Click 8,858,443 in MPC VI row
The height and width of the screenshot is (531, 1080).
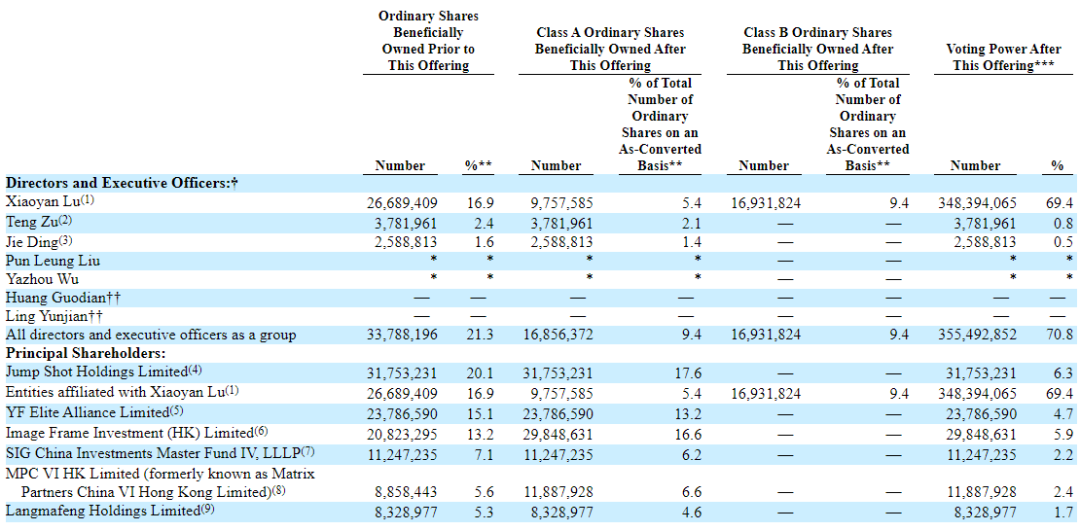(x=406, y=492)
